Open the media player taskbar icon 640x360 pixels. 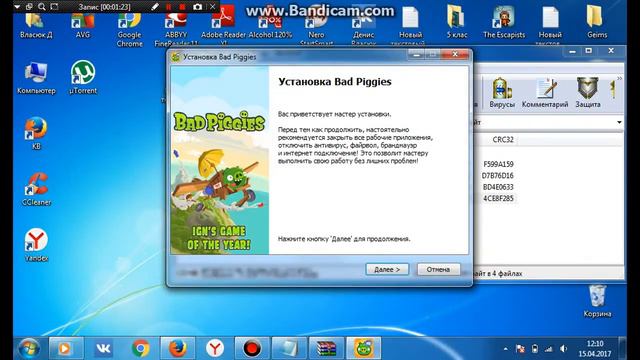pos(66,348)
